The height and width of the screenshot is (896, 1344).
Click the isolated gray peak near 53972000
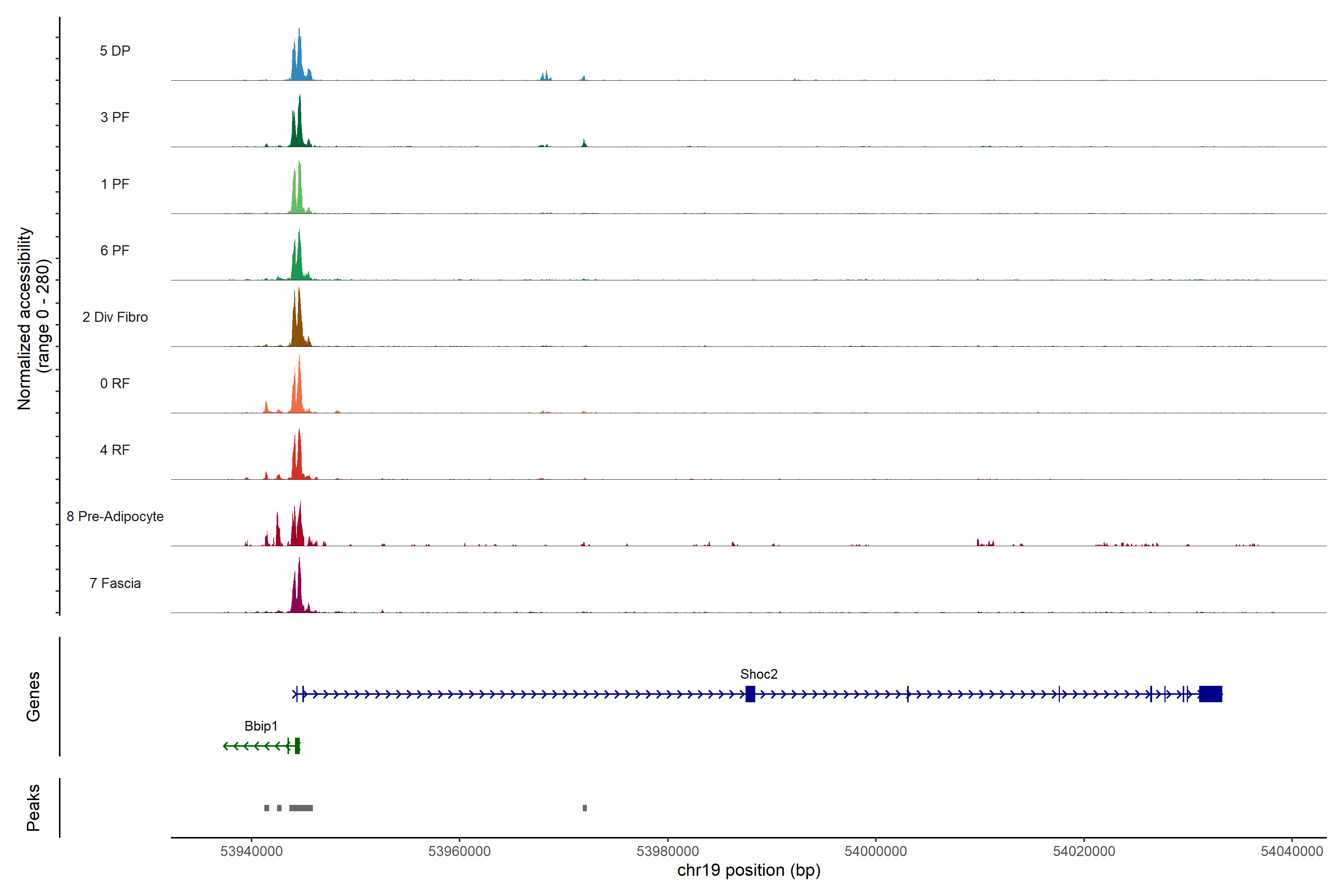tap(585, 808)
